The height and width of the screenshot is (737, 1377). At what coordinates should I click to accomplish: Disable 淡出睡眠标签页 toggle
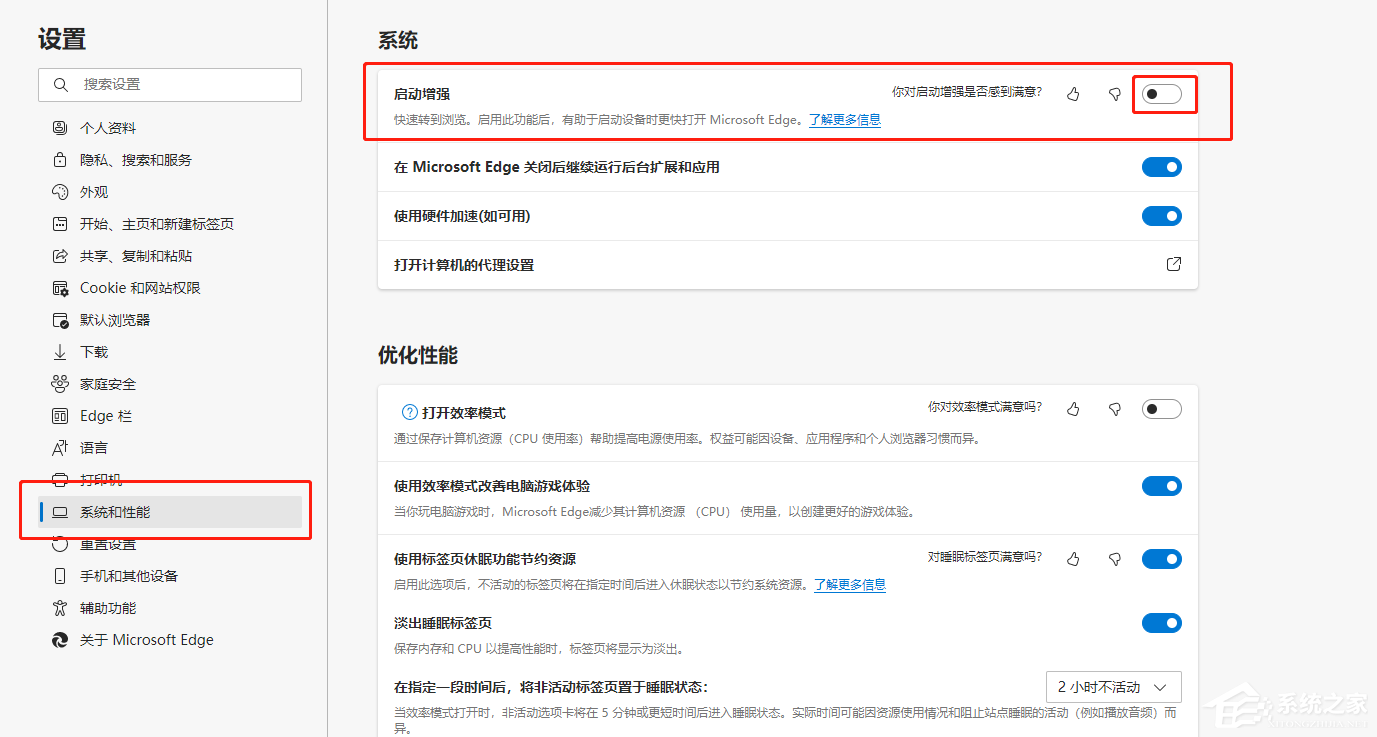(x=1162, y=623)
